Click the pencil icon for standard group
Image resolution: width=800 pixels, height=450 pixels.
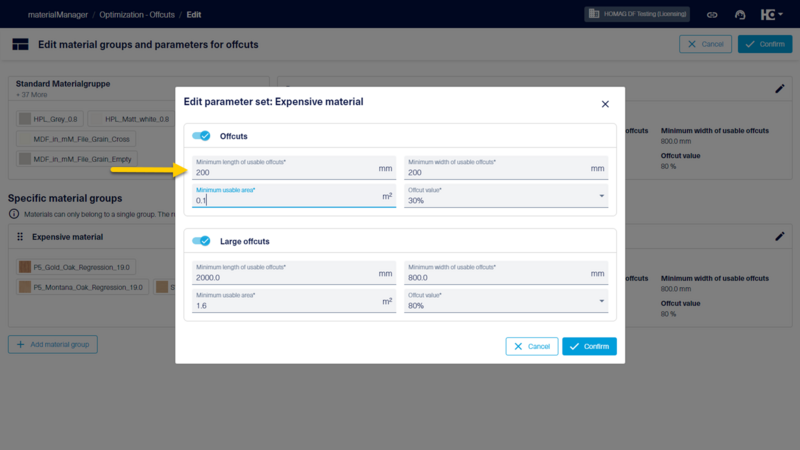point(780,89)
